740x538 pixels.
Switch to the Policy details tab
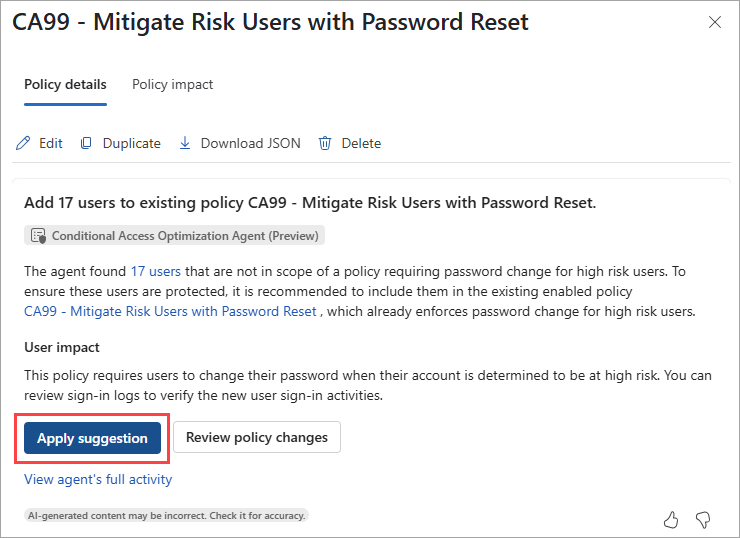tap(65, 84)
